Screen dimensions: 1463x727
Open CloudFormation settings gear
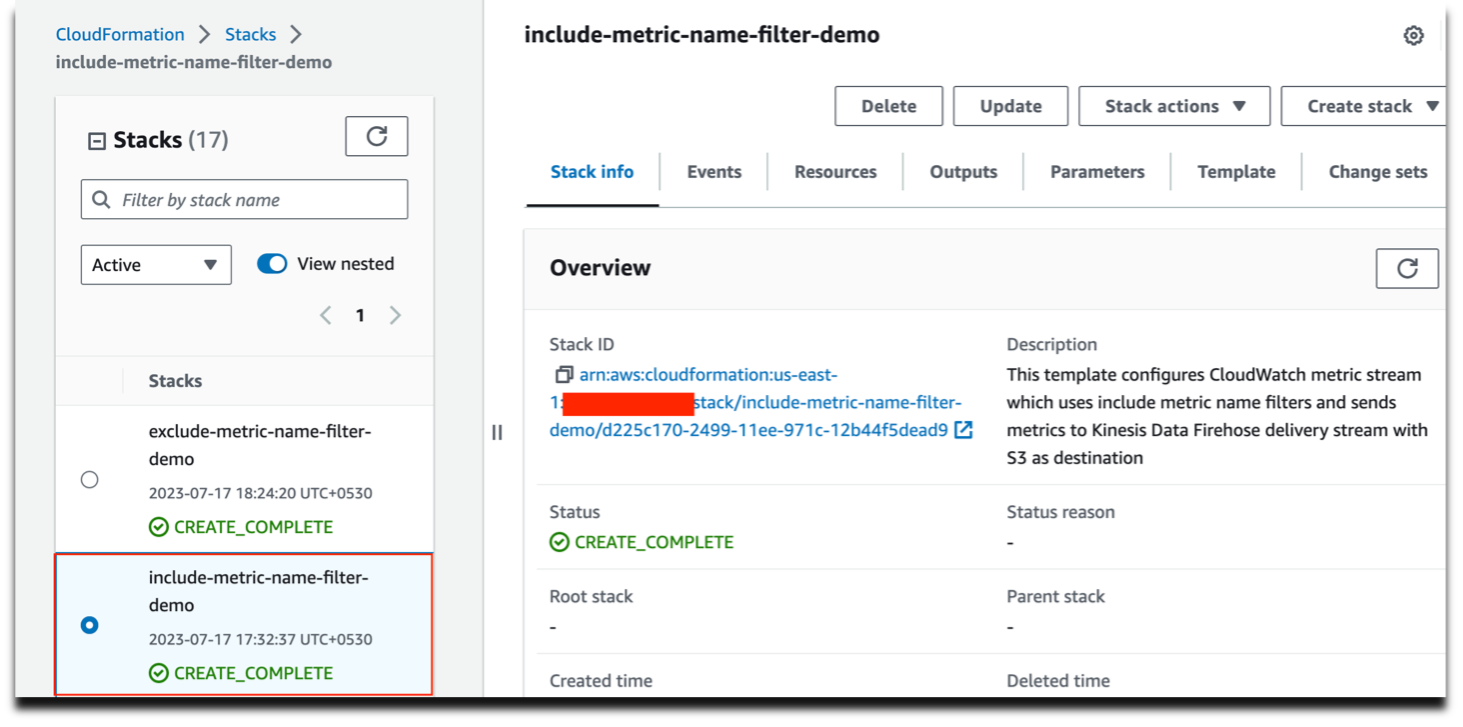pos(1413,35)
